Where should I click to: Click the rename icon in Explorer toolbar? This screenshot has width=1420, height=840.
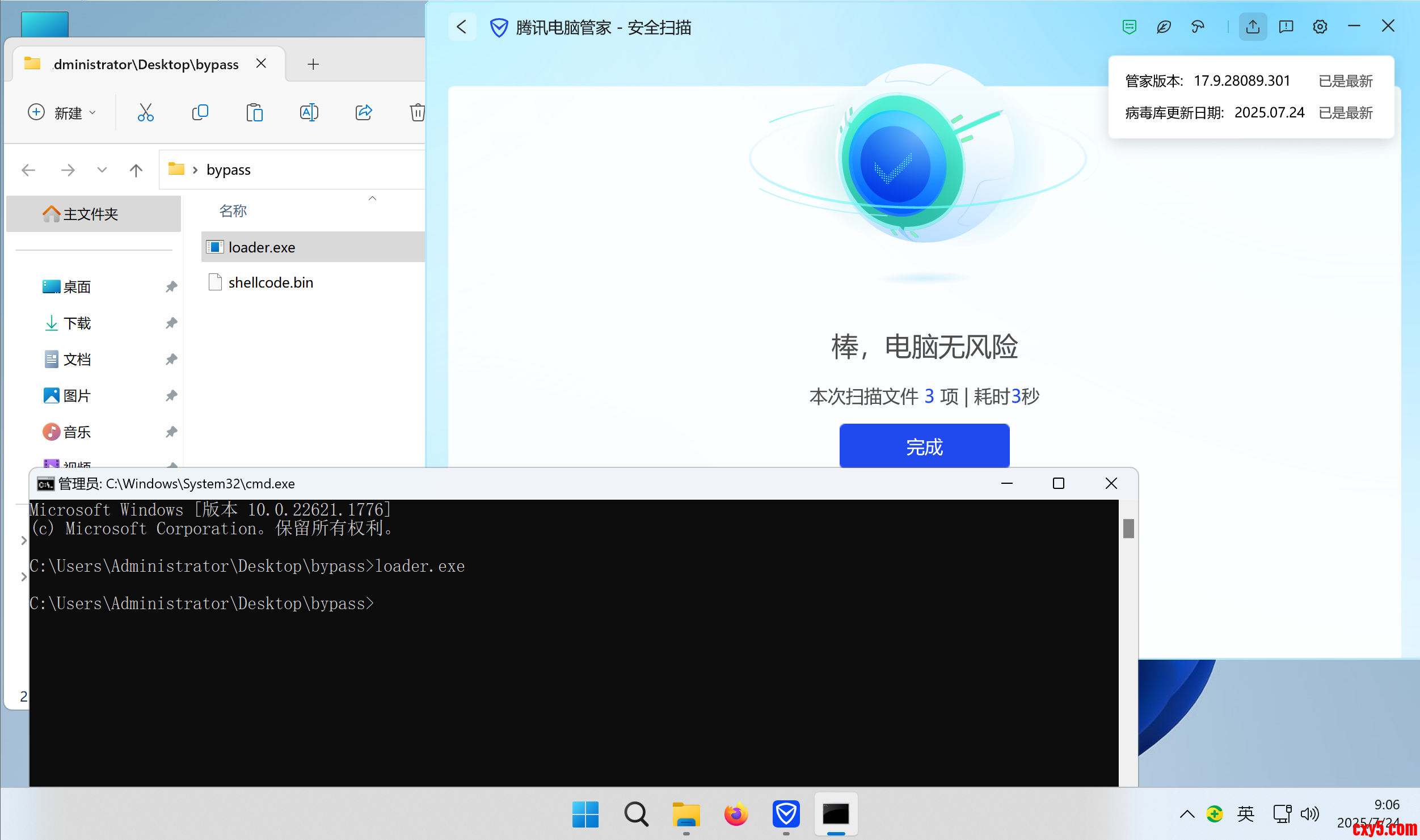309,112
